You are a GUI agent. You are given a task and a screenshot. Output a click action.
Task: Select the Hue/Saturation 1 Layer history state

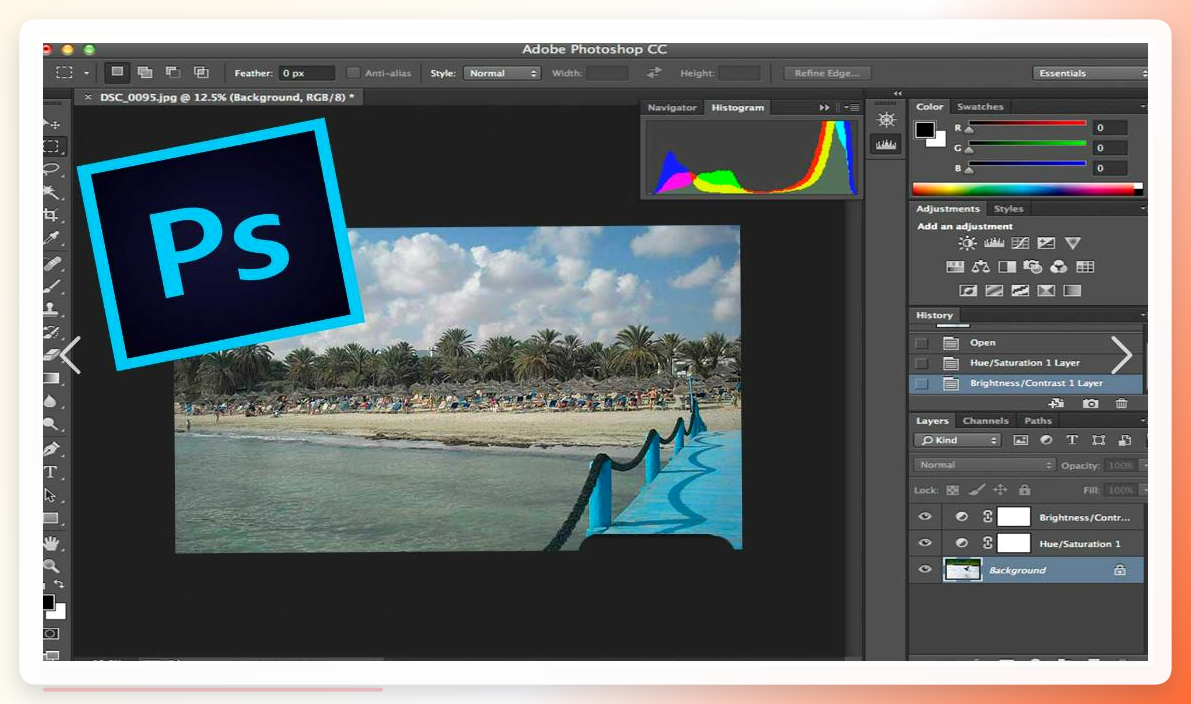point(1025,363)
